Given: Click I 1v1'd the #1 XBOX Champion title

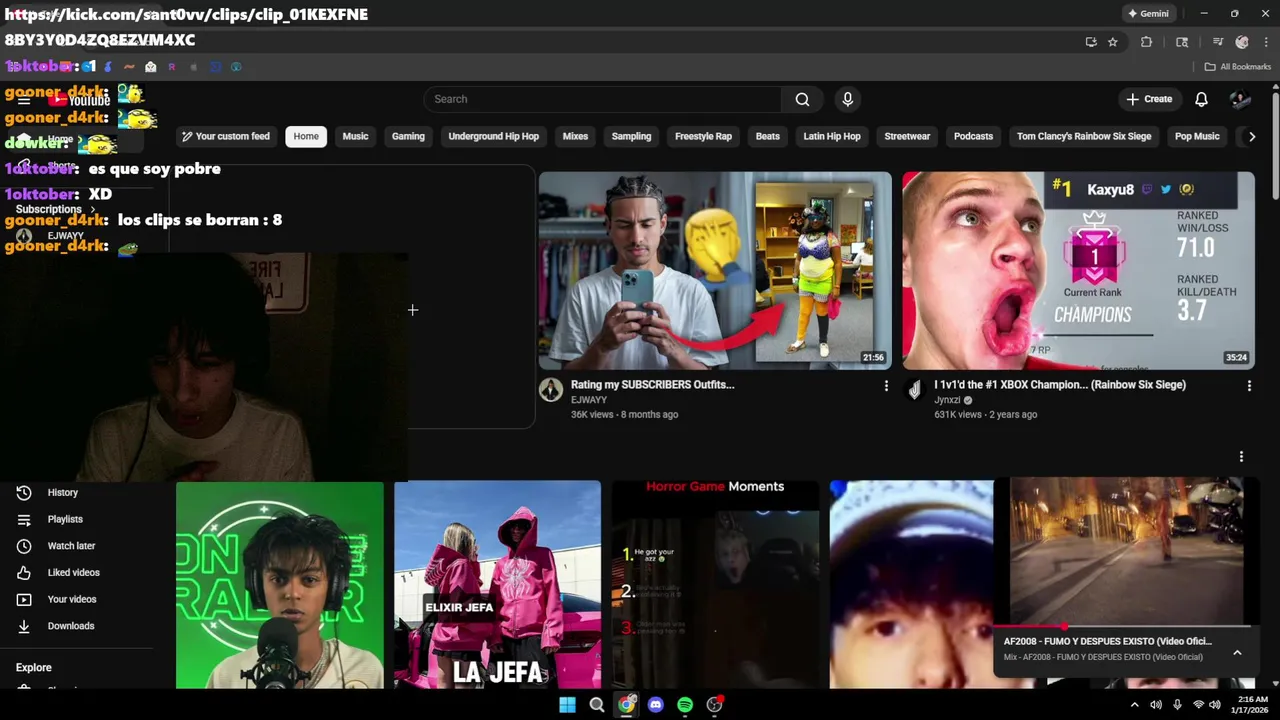Looking at the screenshot, I should pyautogui.click(x=1060, y=384).
